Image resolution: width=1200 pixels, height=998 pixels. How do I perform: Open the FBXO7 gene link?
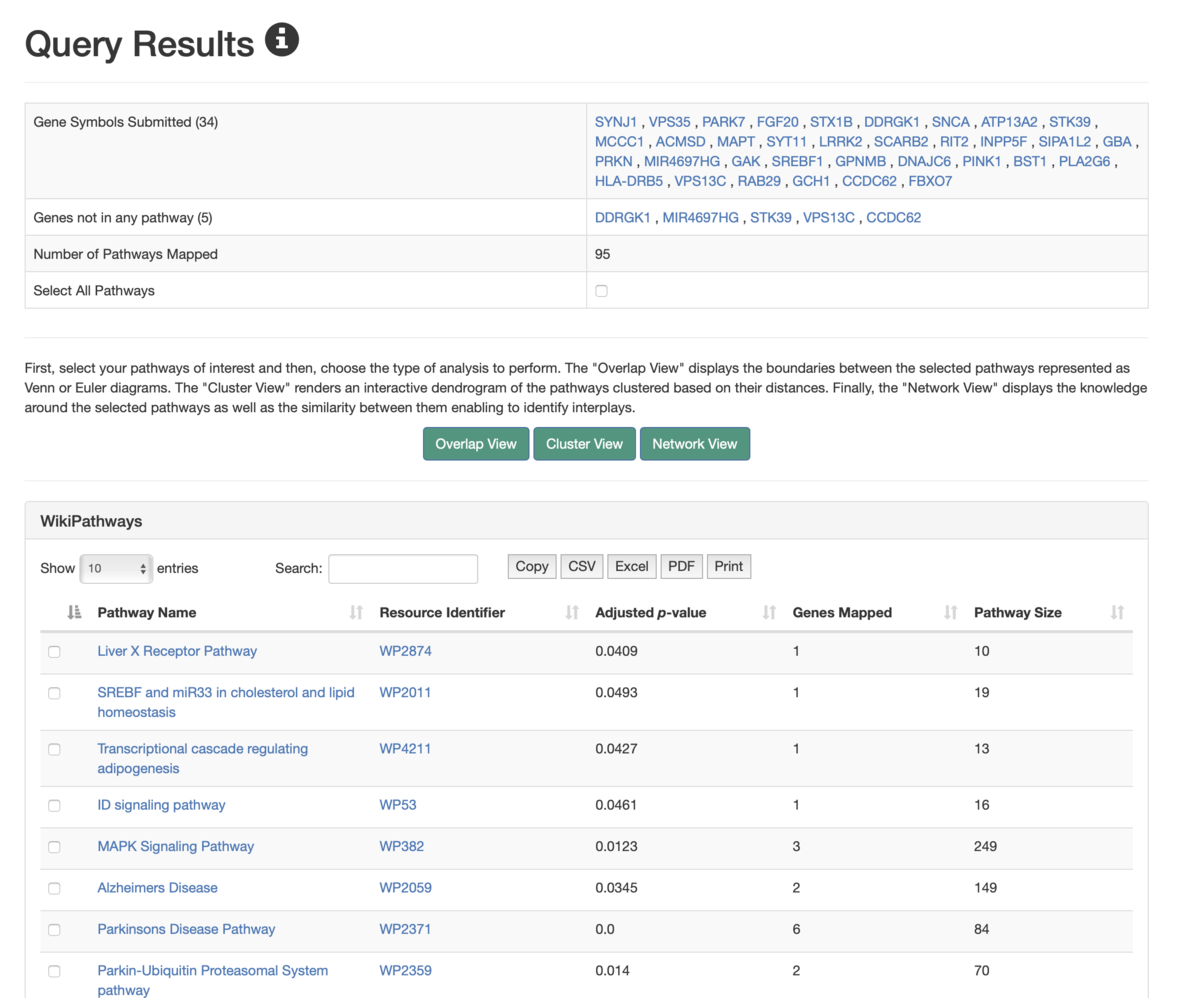929,181
